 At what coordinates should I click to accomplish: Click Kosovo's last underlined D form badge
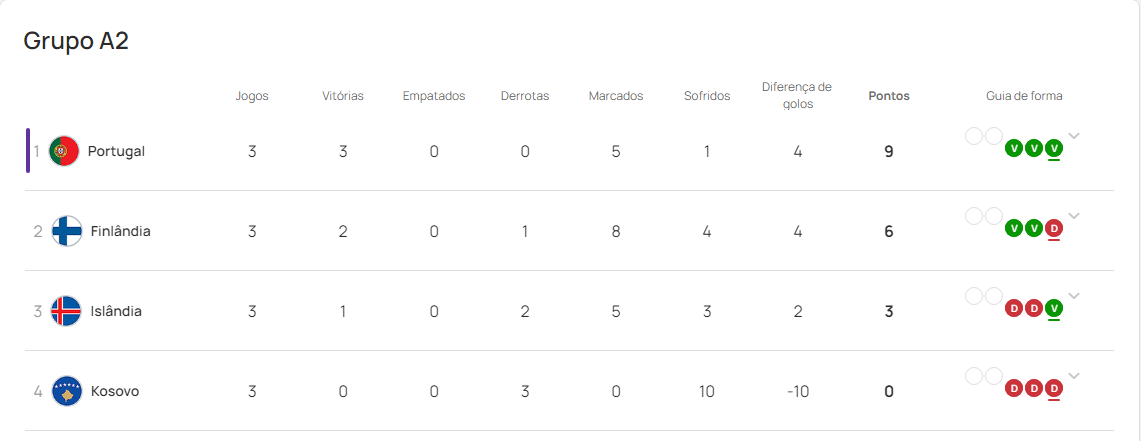1054,389
